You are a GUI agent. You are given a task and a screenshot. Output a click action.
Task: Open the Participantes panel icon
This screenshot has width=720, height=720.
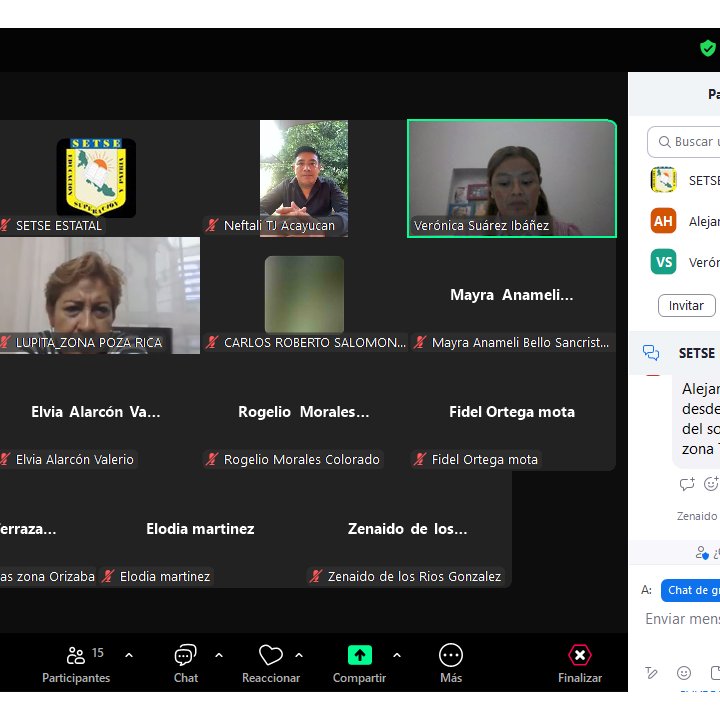[x=76, y=655]
